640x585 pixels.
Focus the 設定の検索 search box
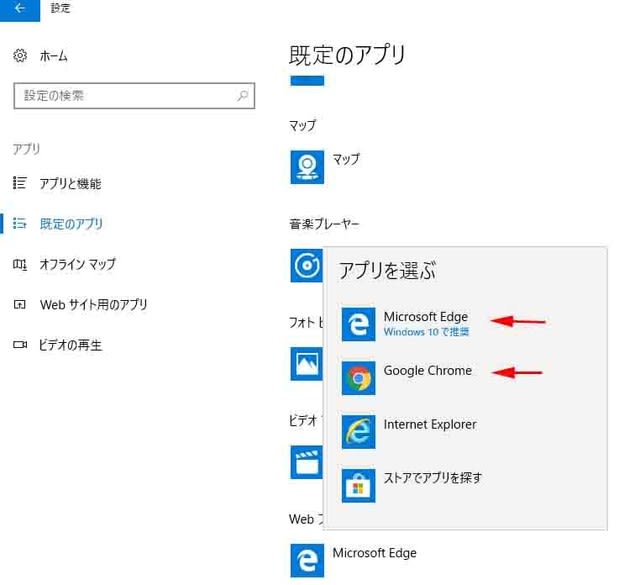click(x=134, y=96)
